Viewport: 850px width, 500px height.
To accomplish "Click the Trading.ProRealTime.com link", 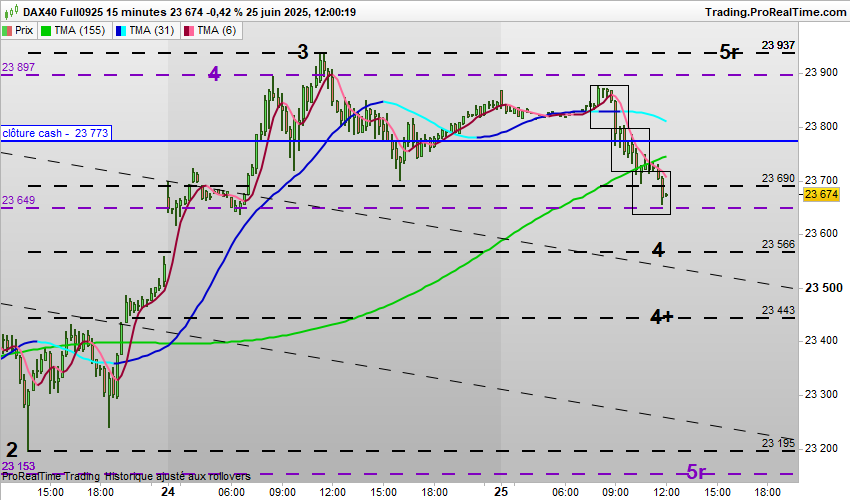I will pyautogui.click(x=775, y=12).
